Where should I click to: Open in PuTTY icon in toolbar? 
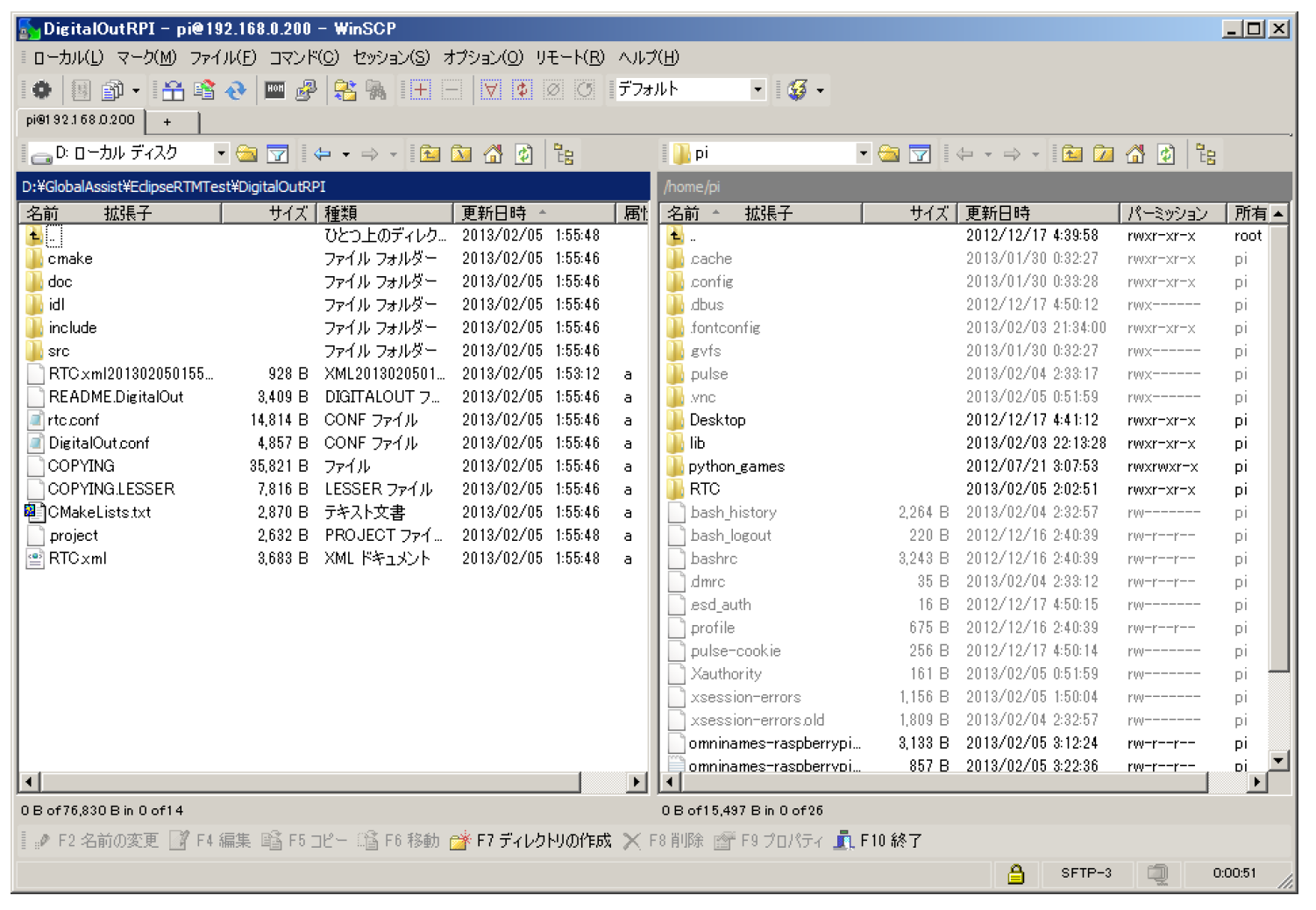click(x=306, y=89)
